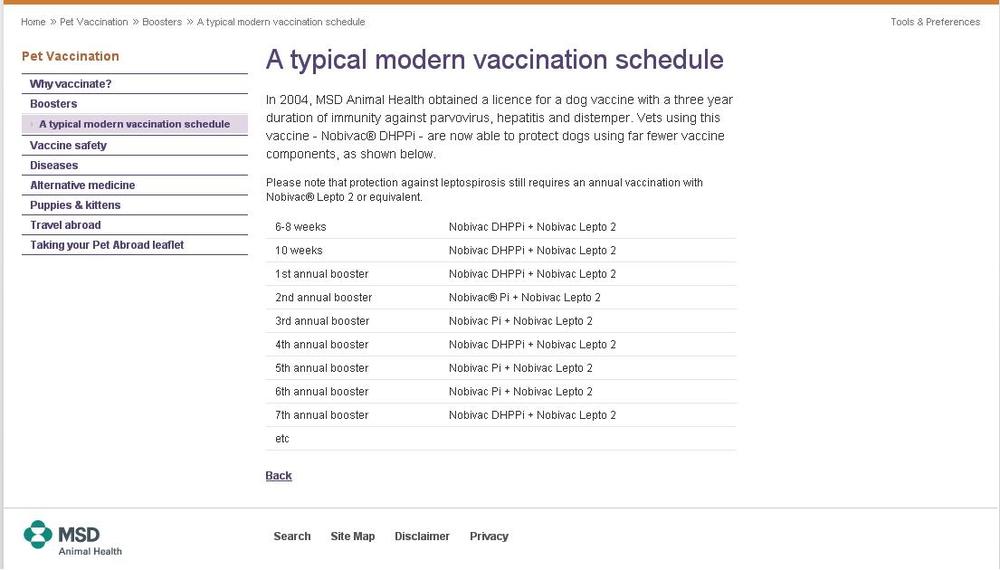The width and height of the screenshot is (1000, 570).
Task: Select the highlighted typical modern vaccination schedule sidebar item
Action: [x=134, y=124]
